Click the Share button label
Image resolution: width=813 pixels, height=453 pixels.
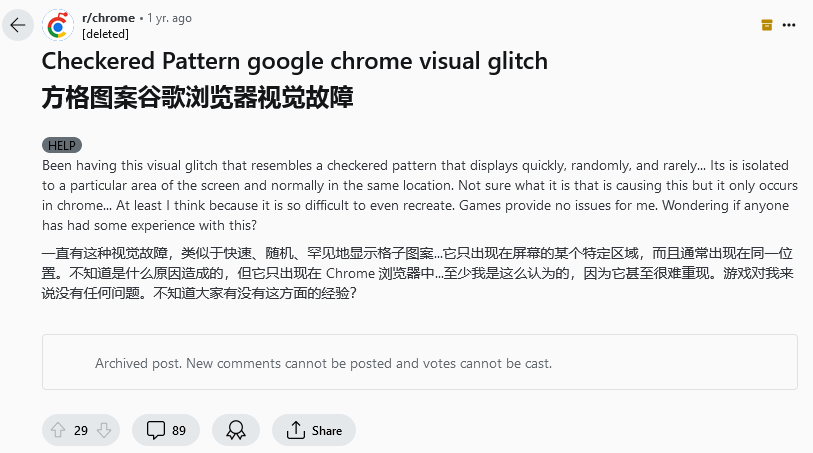coord(327,431)
